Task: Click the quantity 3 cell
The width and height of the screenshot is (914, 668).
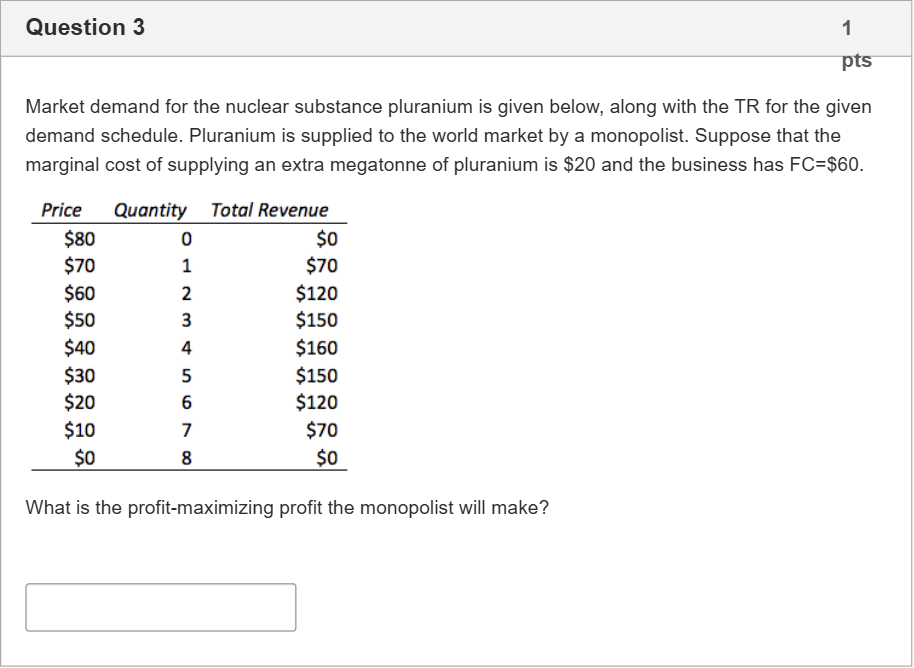Action: (x=185, y=321)
